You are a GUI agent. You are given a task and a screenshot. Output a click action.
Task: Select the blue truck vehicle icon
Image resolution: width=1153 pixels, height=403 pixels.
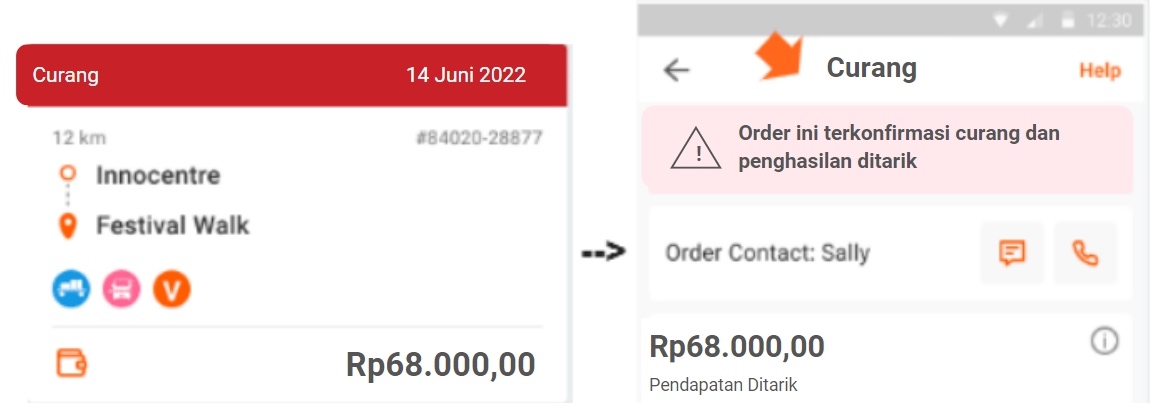point(71,289)
